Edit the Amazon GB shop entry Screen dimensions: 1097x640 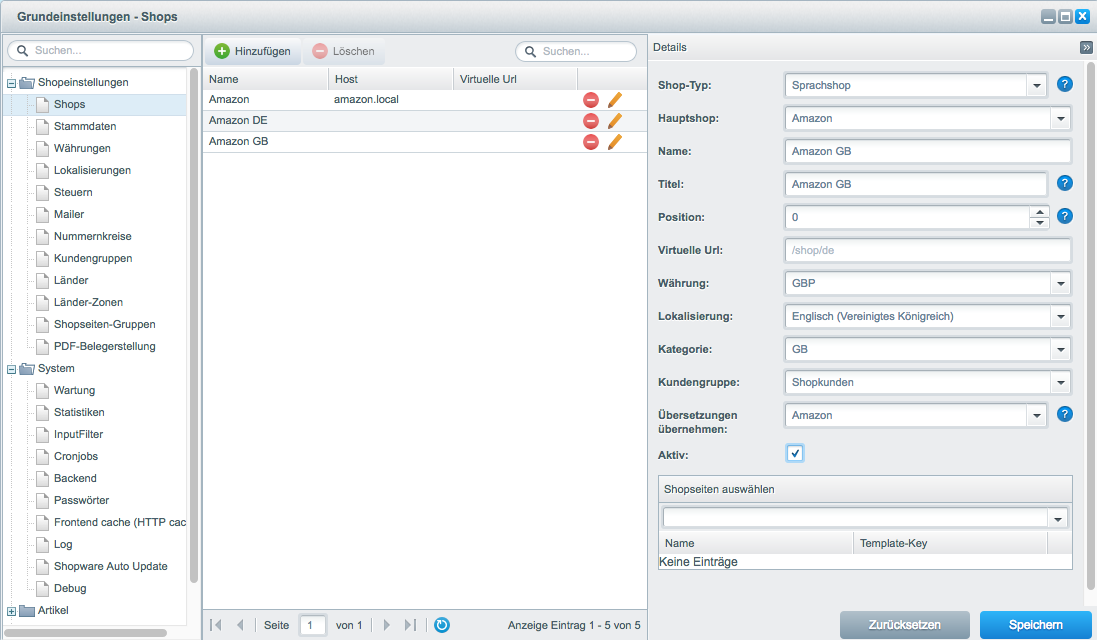pyautogui.click(x=614, y=142)
